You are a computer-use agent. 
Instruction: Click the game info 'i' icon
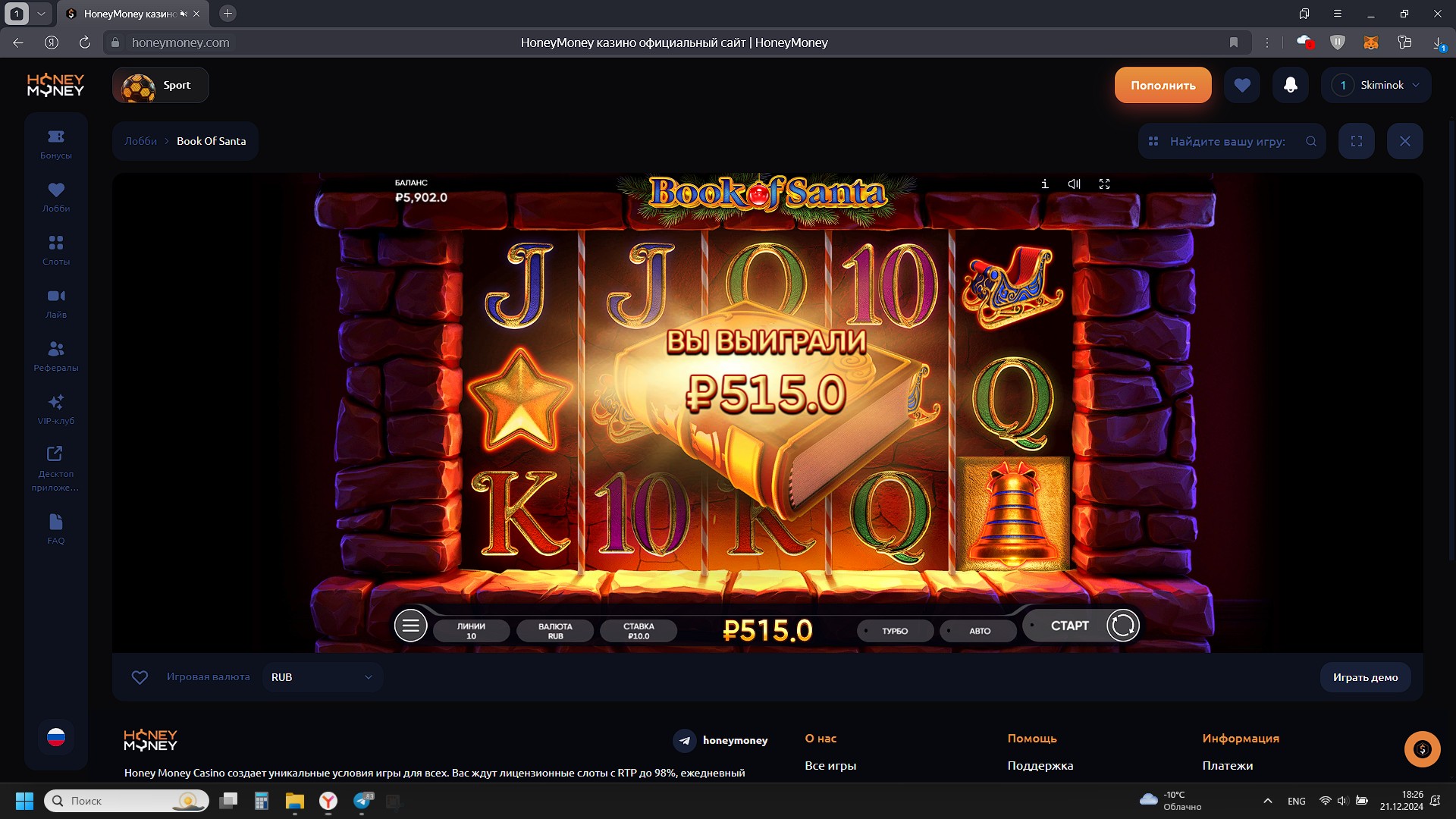1045,184
